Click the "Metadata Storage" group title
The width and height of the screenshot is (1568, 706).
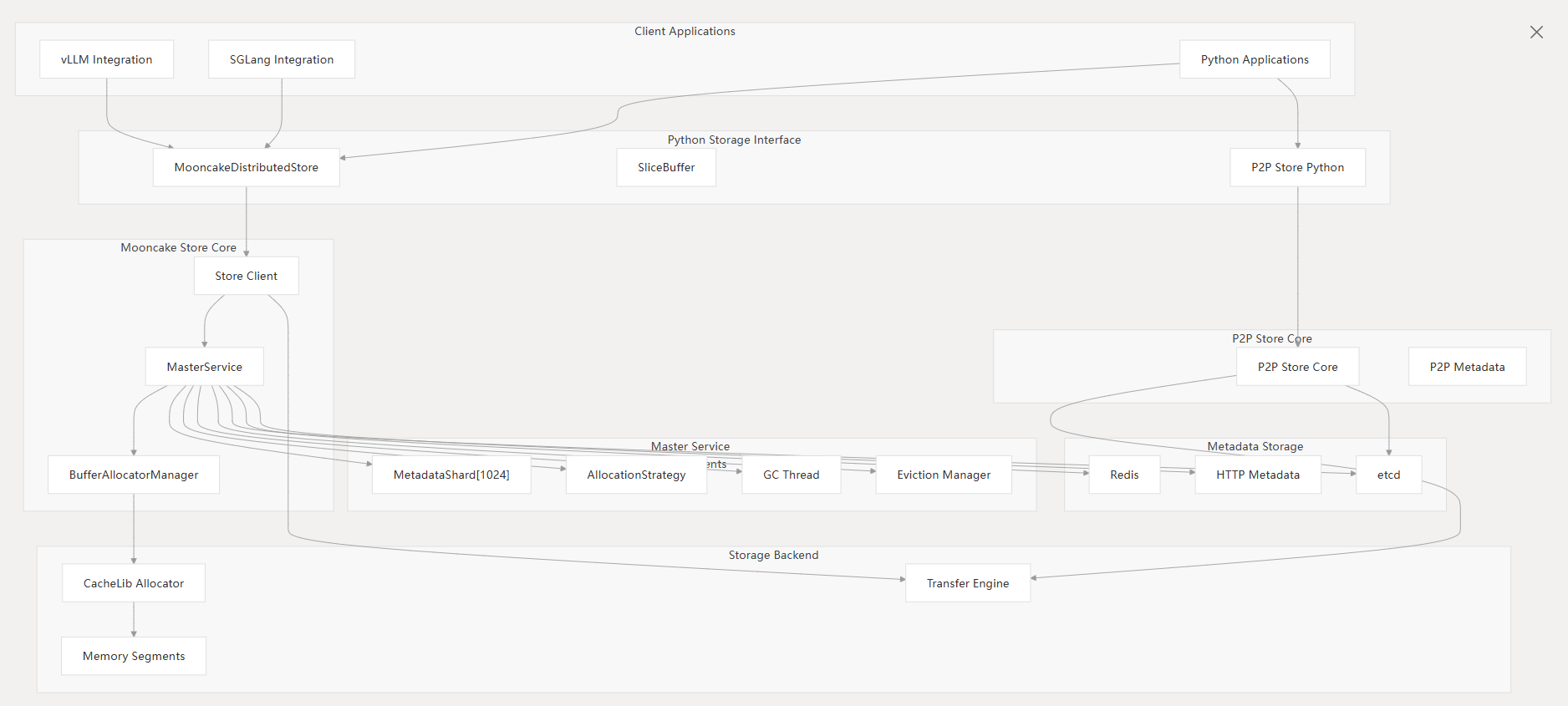pos(1255,446)
